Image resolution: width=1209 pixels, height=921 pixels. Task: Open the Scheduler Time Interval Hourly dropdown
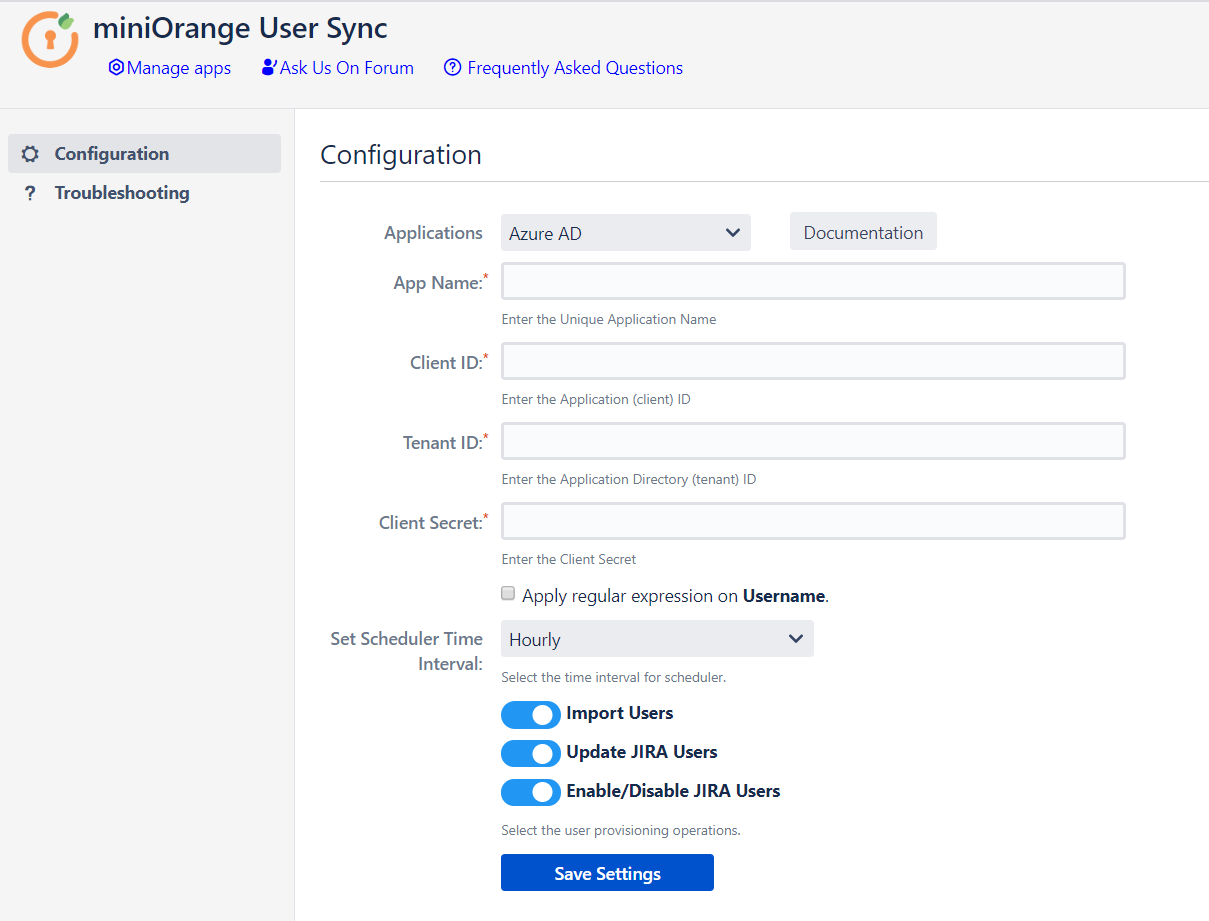coord(657,639)
